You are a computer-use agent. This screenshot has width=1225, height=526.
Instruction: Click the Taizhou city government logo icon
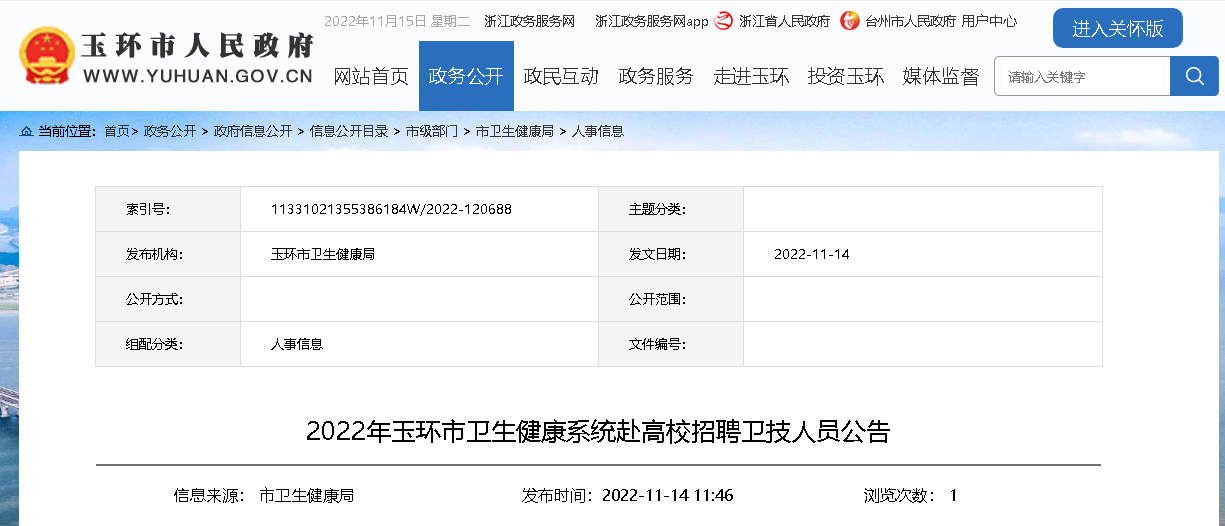(x=850, y=20)
